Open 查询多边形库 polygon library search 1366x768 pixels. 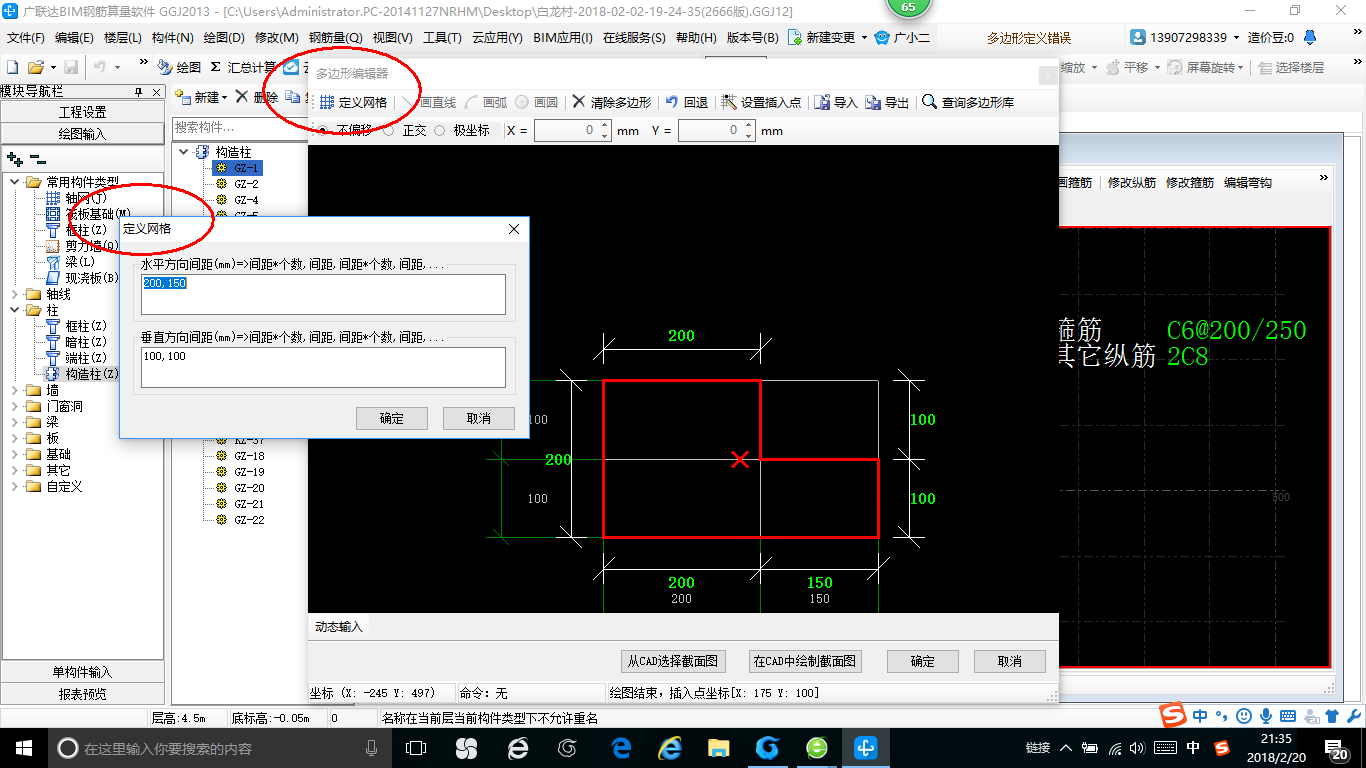(x=968, y=102)
